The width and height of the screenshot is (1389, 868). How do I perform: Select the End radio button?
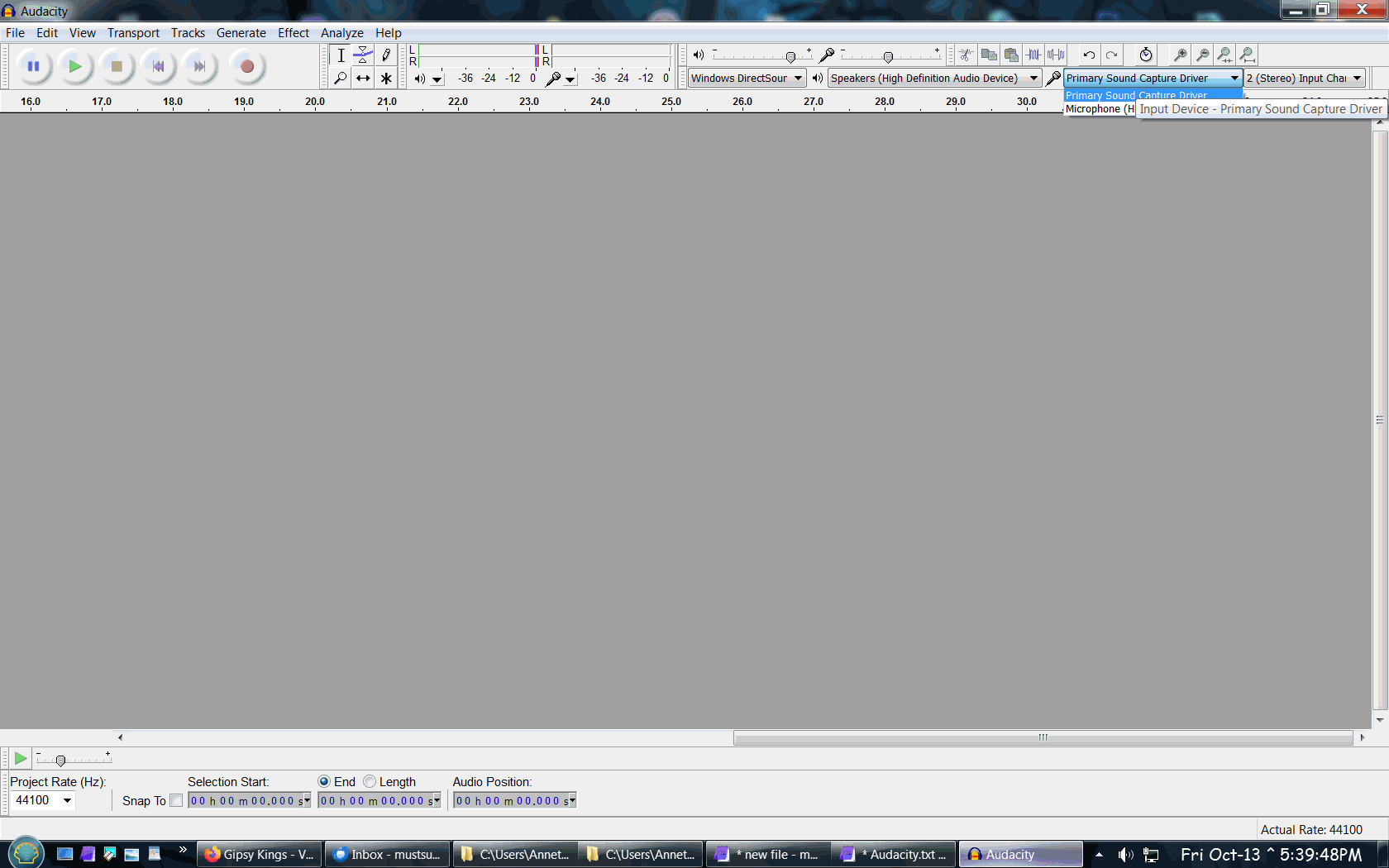324,781
